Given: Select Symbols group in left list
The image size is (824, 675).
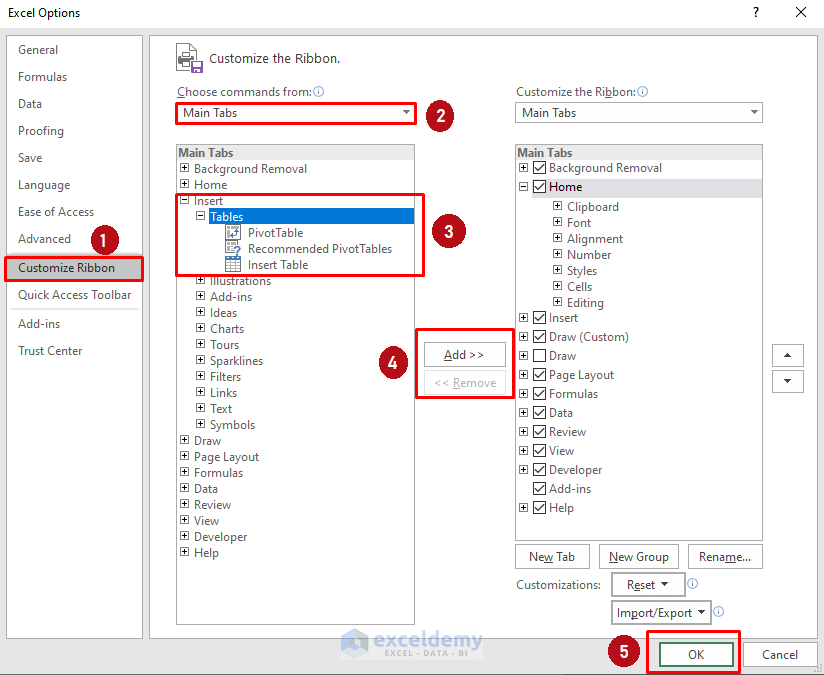Looking at the screenshot, I should point(232,425).
